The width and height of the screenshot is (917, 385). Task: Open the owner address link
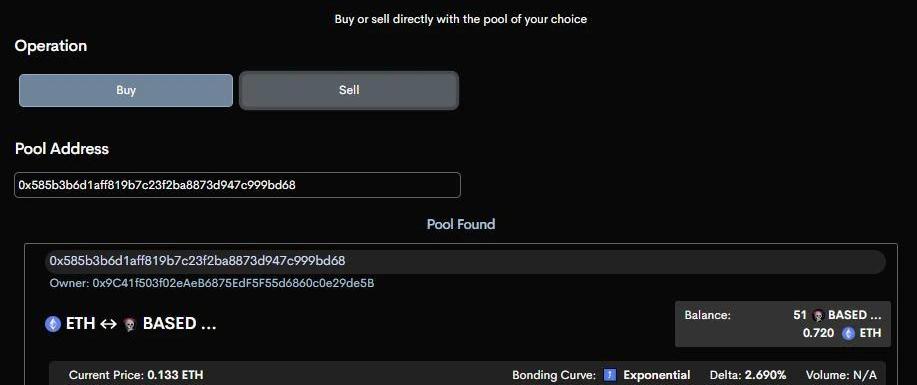212,283
